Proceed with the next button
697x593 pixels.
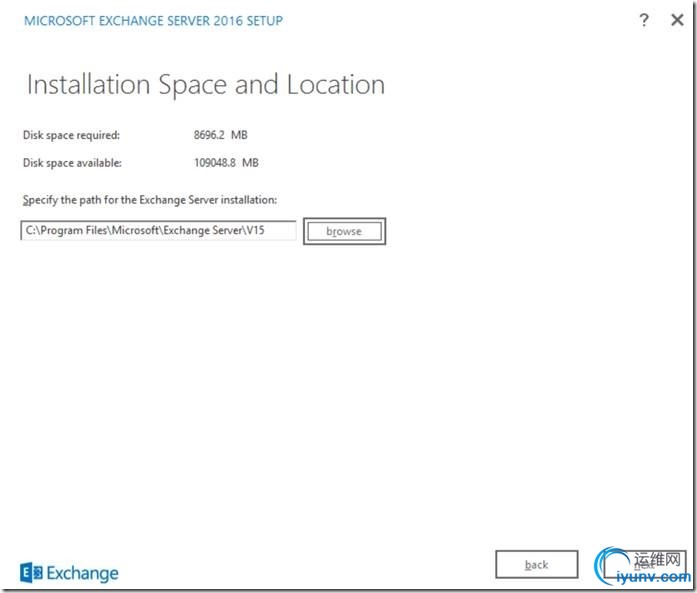pos(645,565)
